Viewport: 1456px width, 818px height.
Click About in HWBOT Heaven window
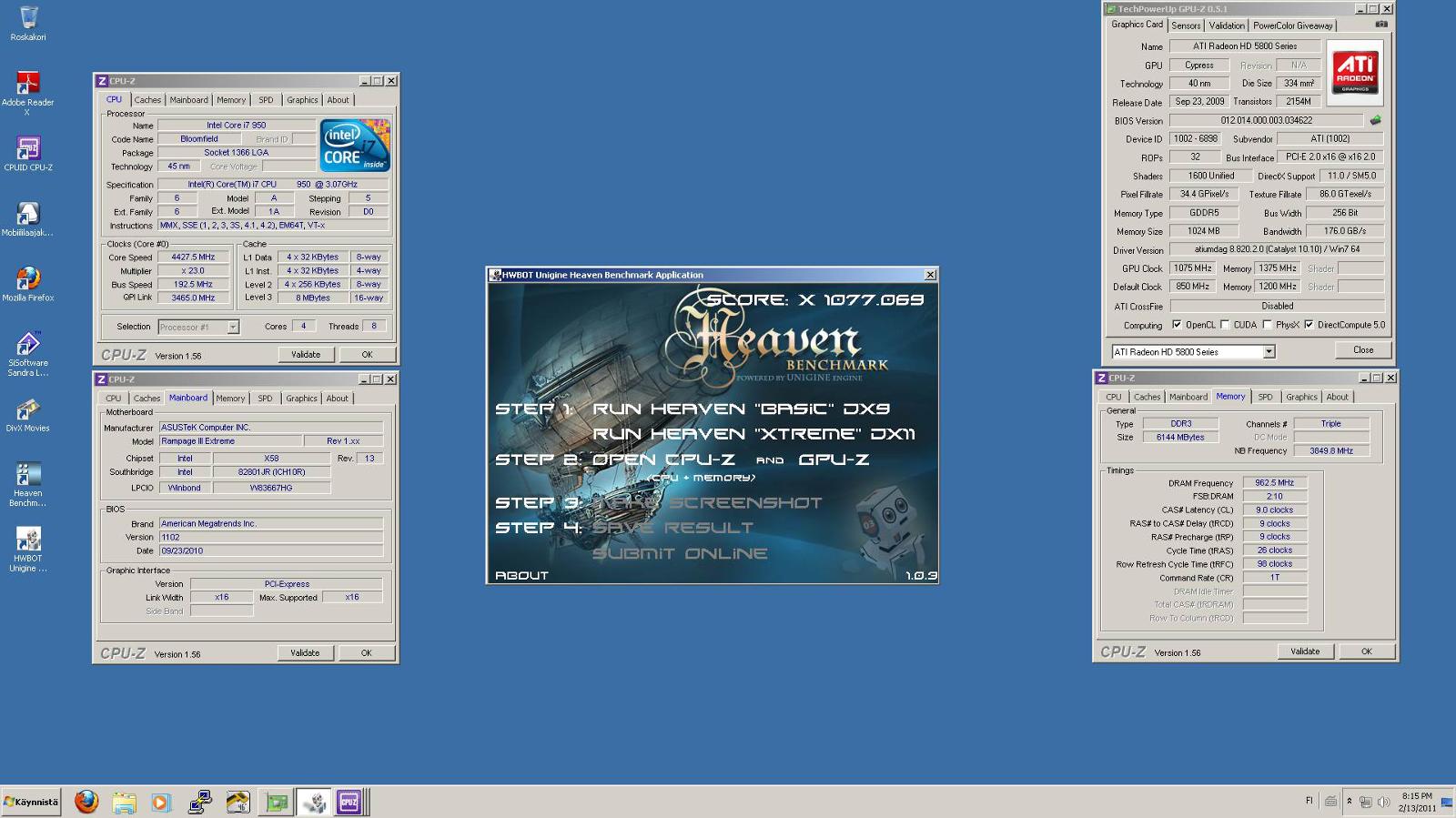coord(521,576)
